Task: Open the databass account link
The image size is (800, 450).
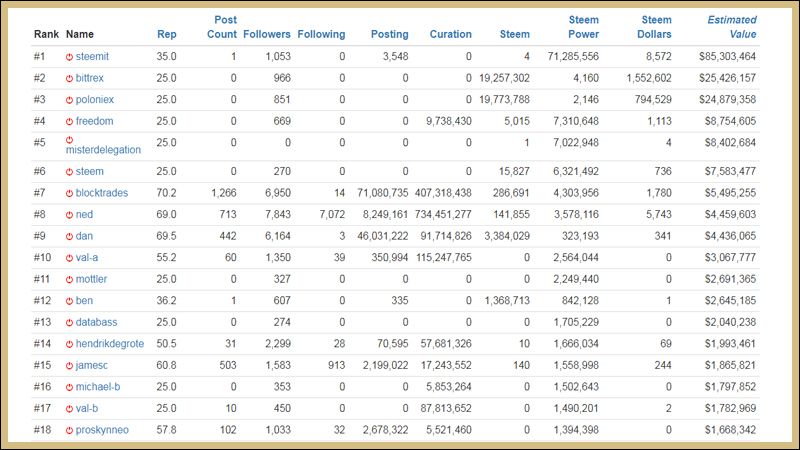Action: (96, 322)
